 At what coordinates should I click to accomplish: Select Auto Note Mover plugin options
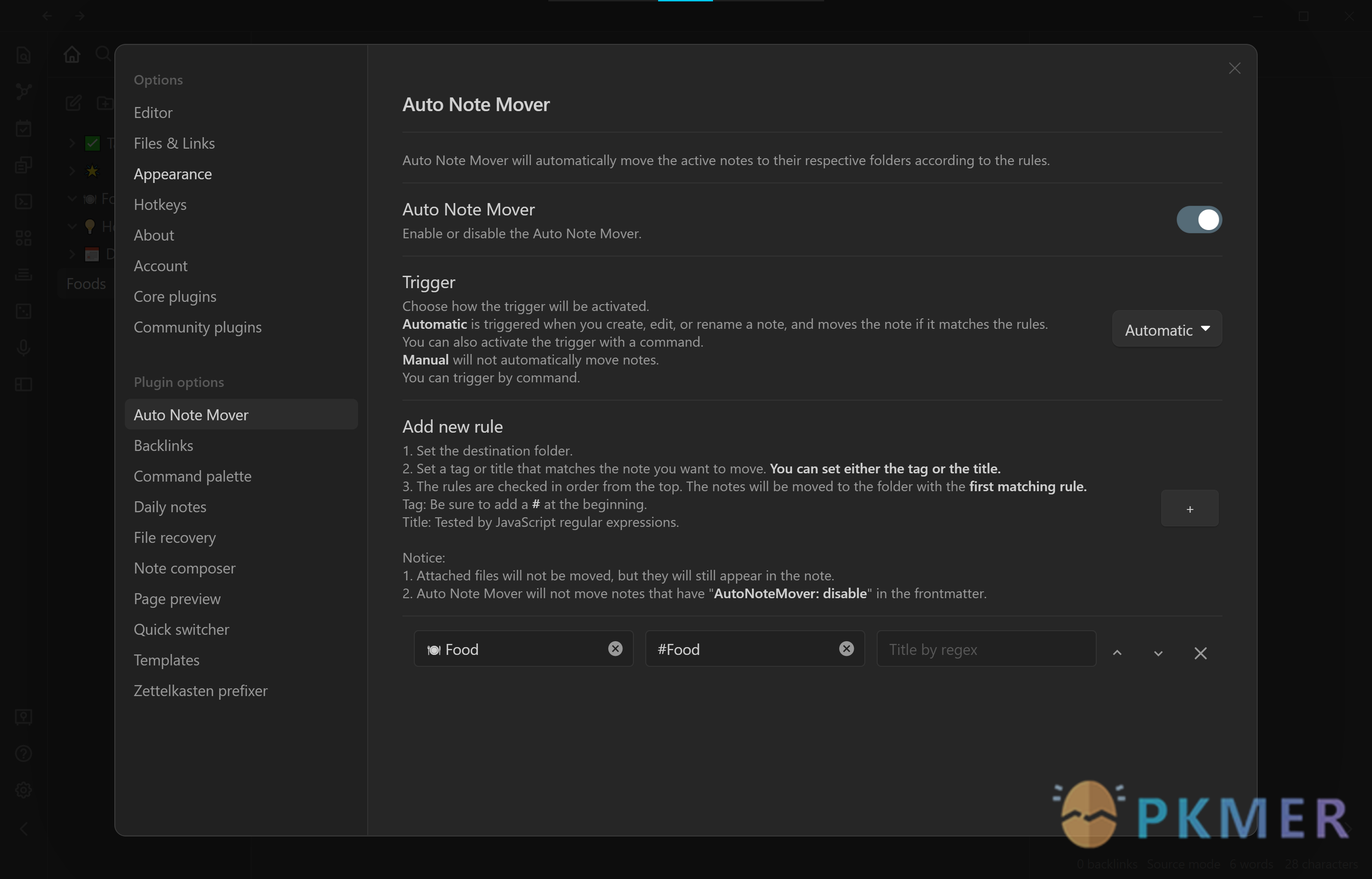[x=241, y=414]
